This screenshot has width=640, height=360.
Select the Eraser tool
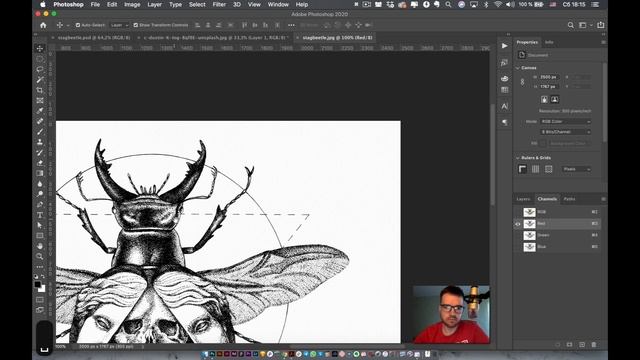40,163
